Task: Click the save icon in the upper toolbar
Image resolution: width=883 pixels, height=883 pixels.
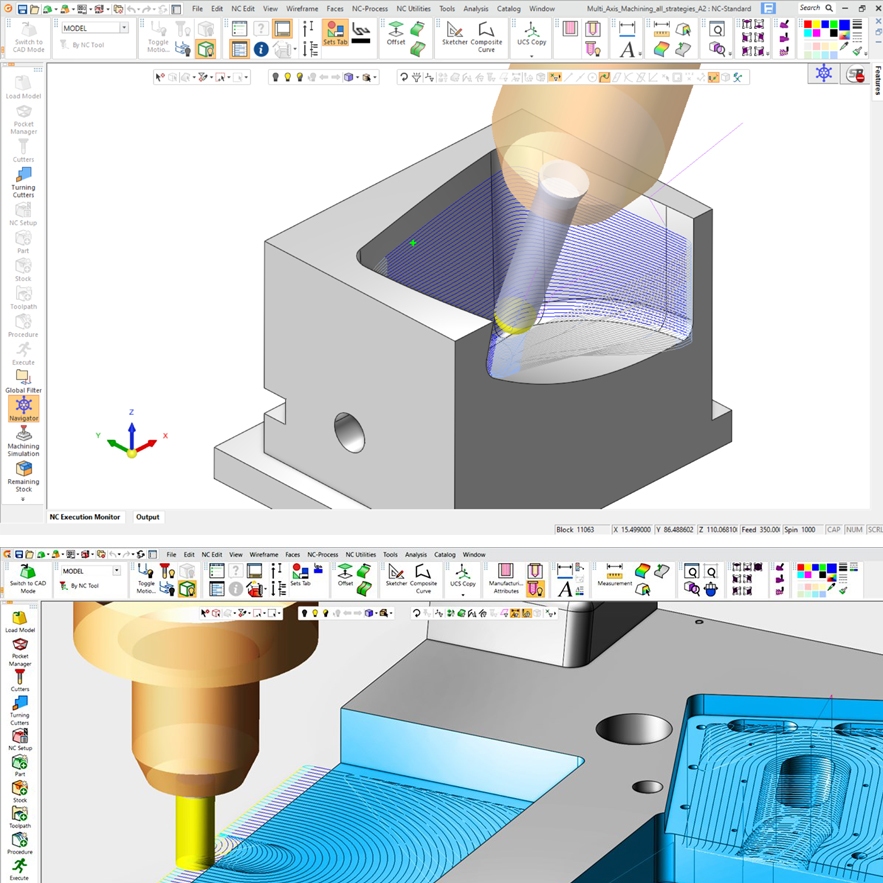Action: pos(22,9)
